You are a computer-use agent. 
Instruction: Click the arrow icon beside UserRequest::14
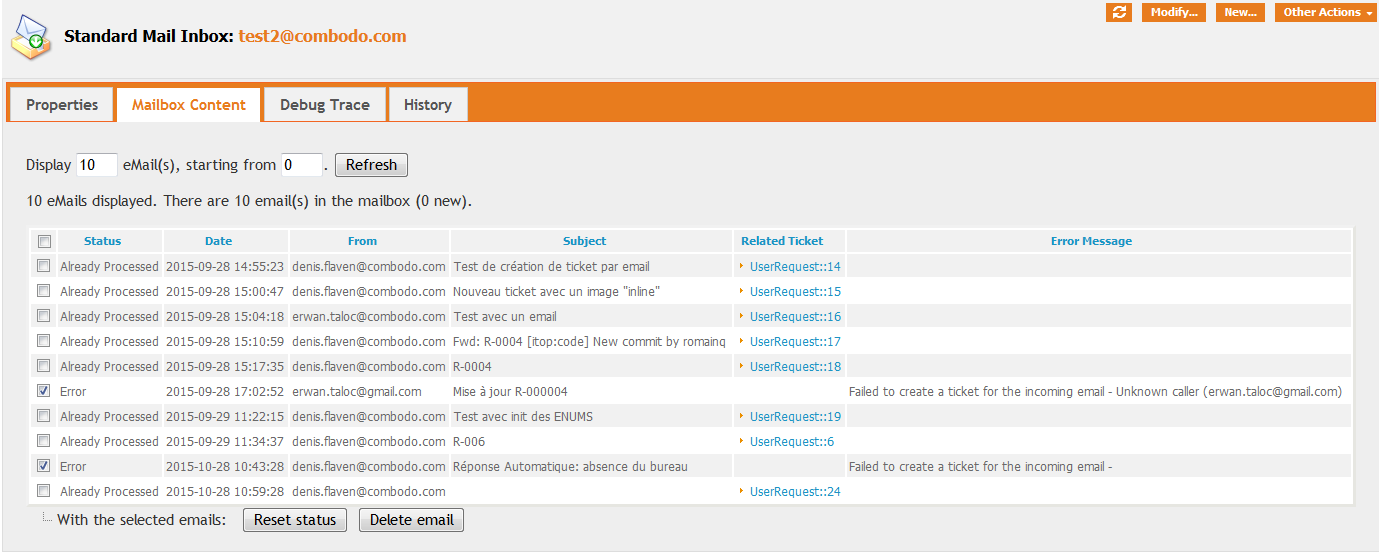tap(741, 266)
